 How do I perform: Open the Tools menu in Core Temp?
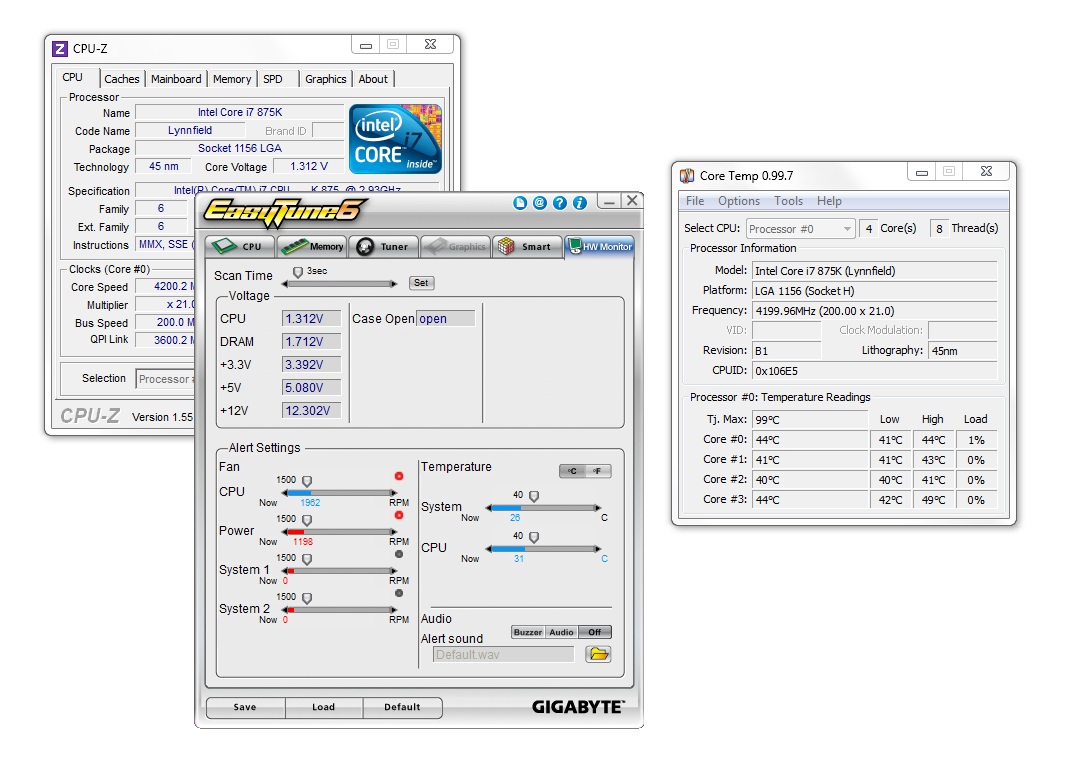click(x=788, y=201)
